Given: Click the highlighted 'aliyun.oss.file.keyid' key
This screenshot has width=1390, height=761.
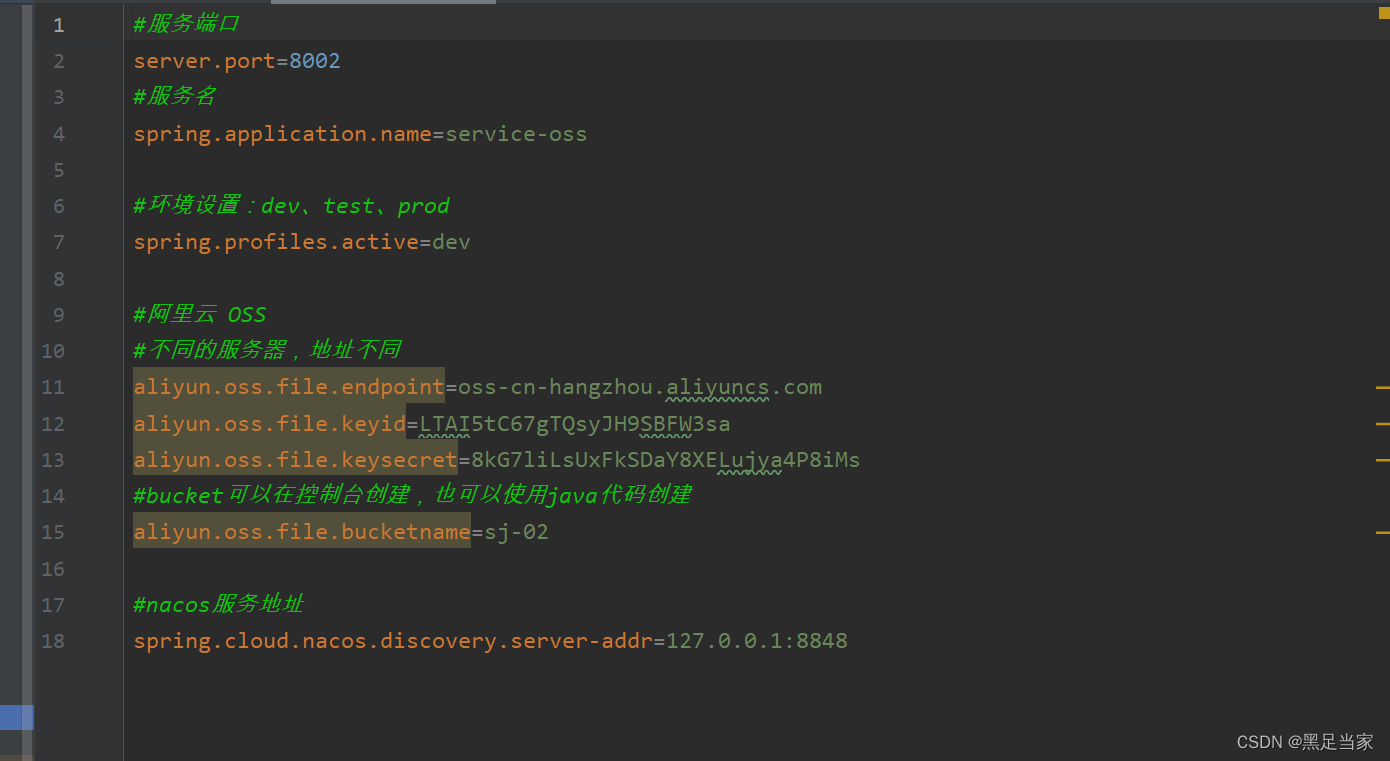Looking at the screenshot, I should tap(270, 424).
